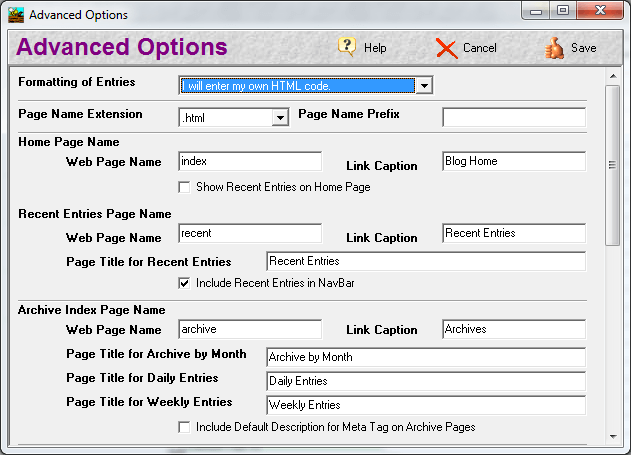This screenshot has height=455, width=631.
Task: Click the Cancel button label
Action: click(480, 48)
